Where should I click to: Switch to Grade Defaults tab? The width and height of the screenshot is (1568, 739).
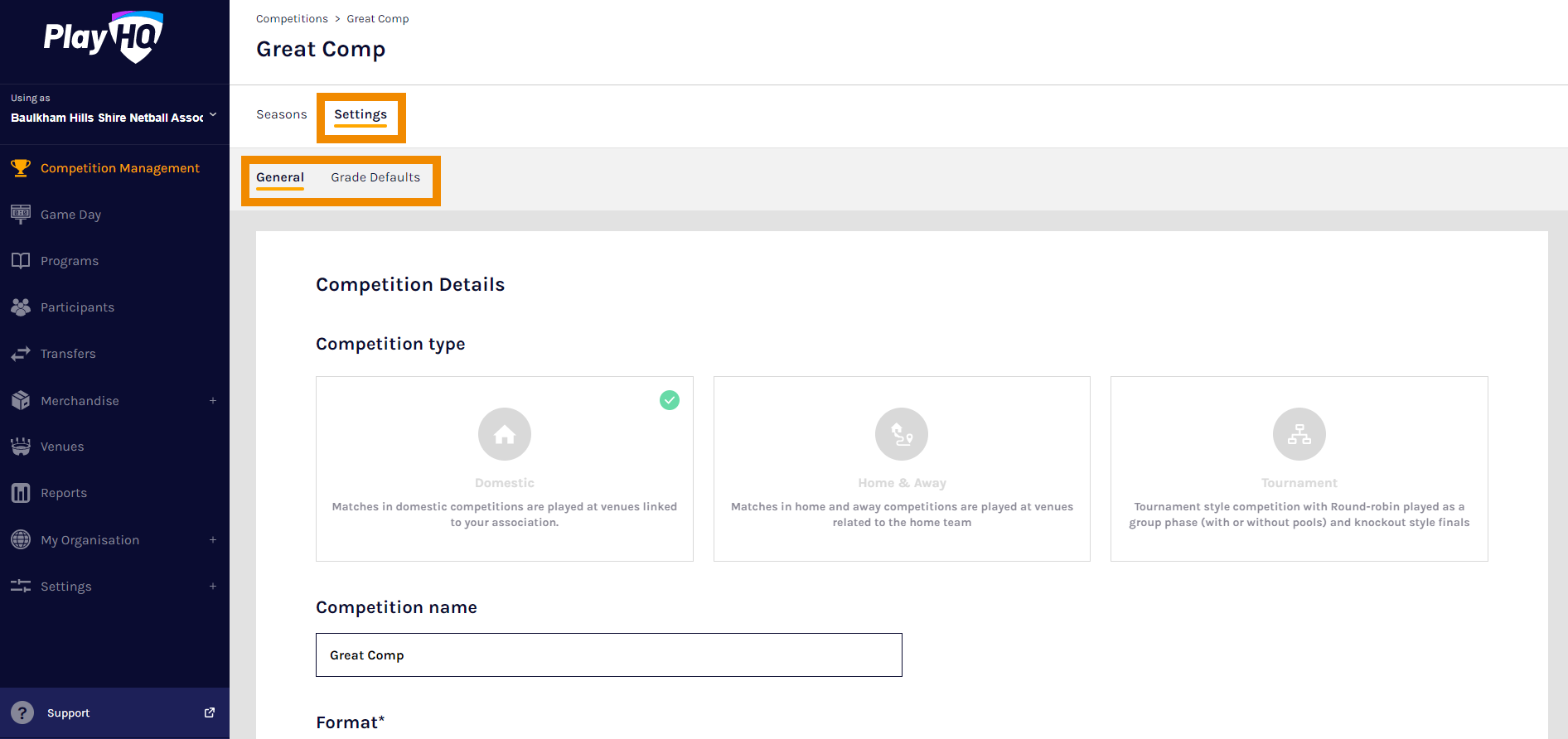tap(375, 177)
